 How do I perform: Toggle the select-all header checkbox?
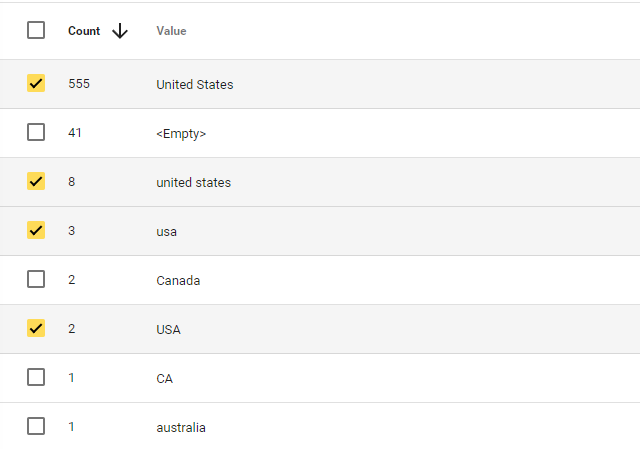36,30
